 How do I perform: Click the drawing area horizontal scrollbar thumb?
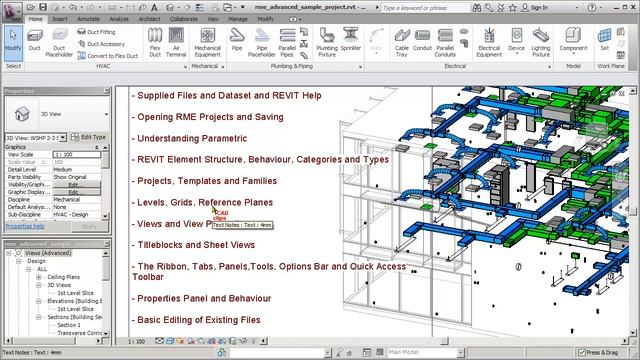coord(444,341)
